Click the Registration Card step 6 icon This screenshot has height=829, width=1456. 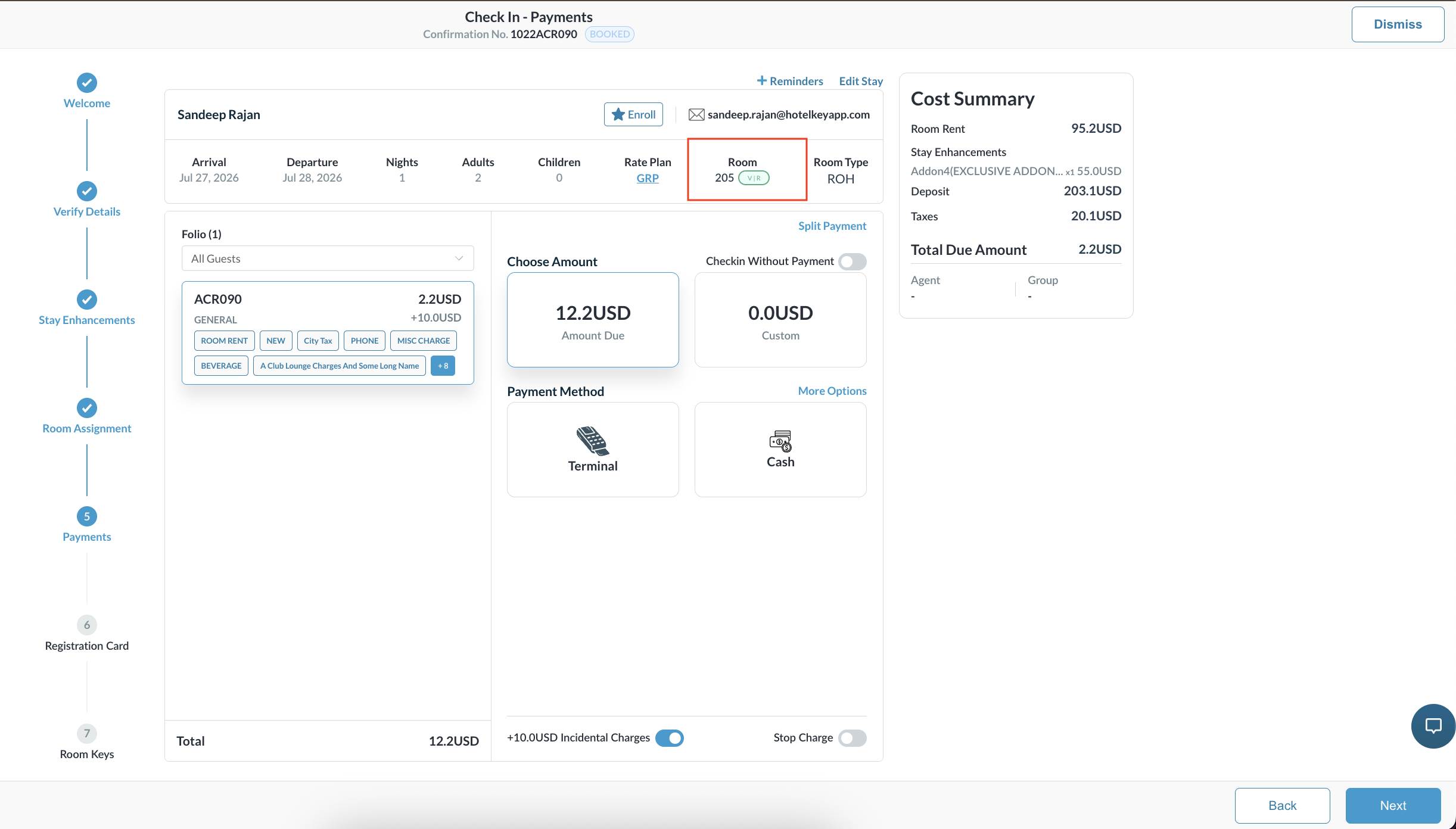(87, 625)
